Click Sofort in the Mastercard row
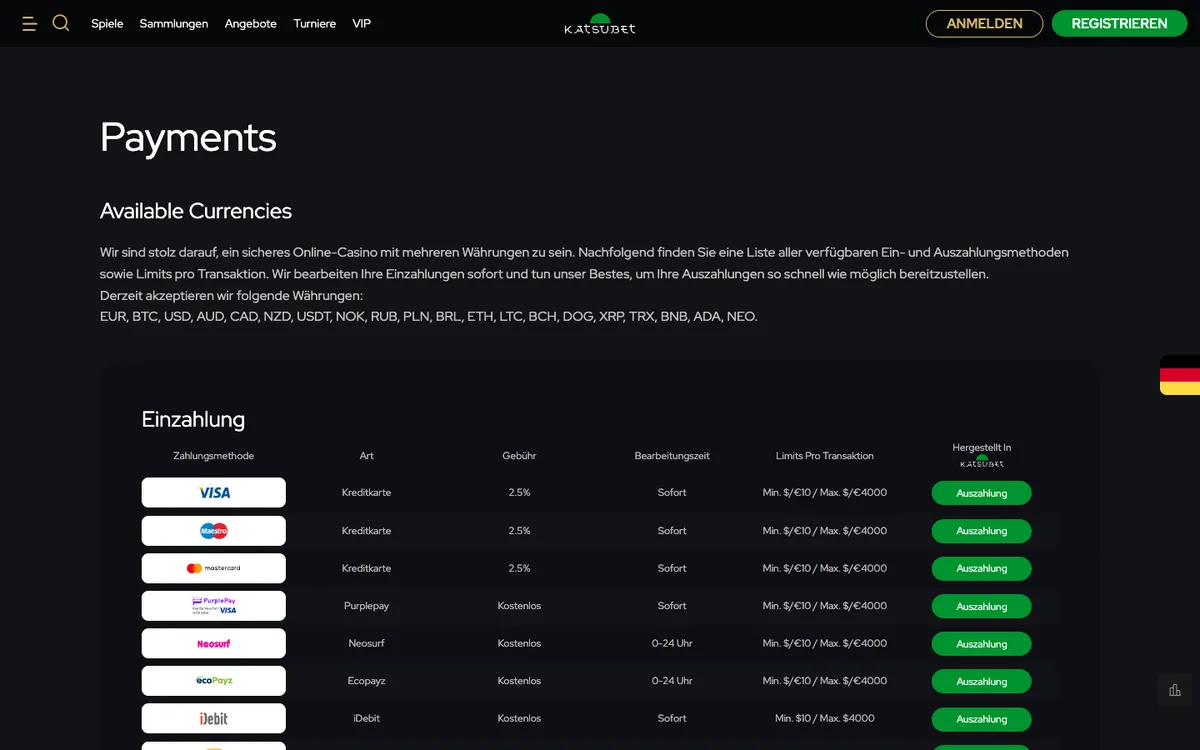Viewport: 1200px width, 750px height. click(672, 568)
